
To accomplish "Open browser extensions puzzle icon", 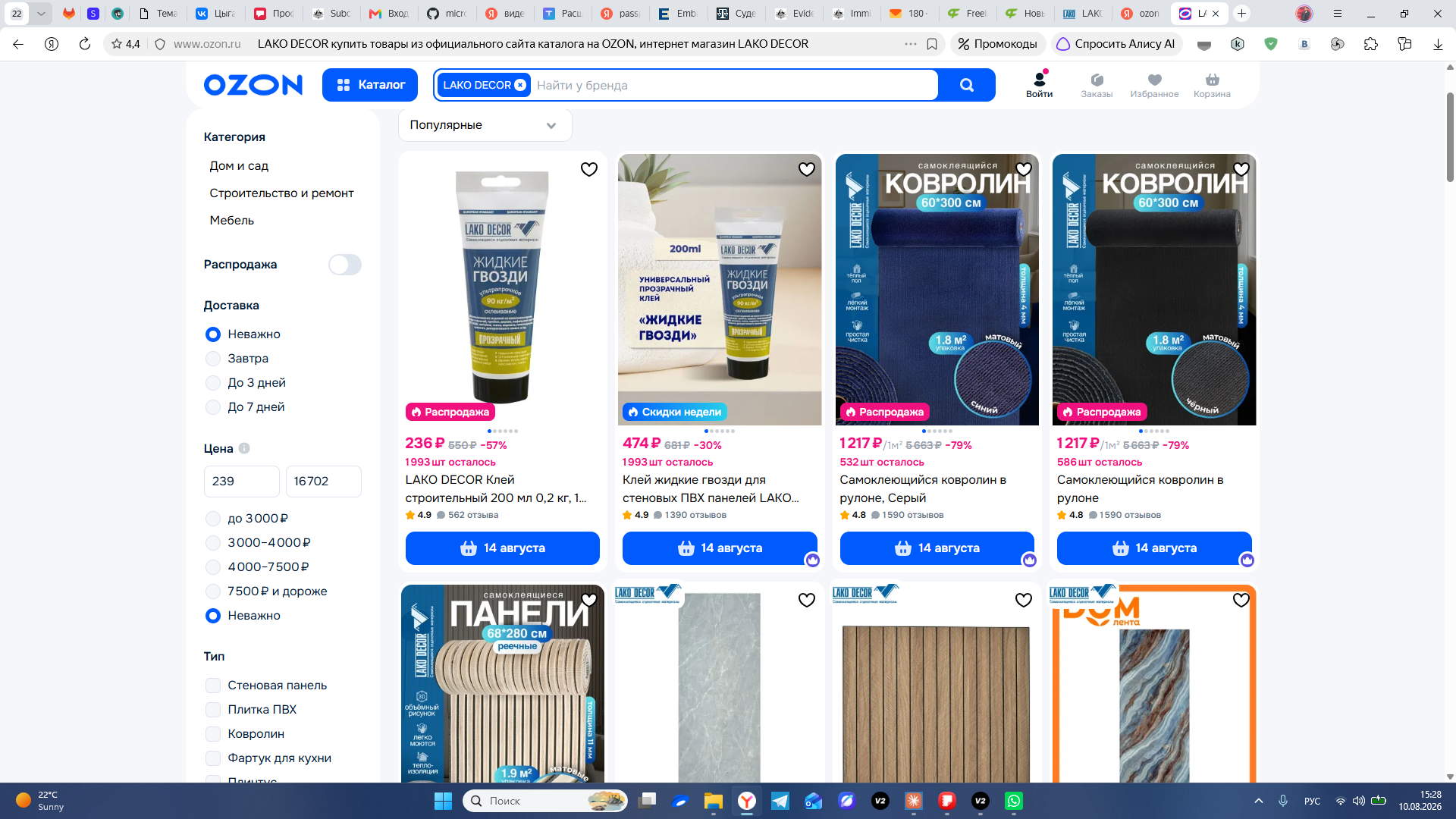I will click(x=1370, y=44).
